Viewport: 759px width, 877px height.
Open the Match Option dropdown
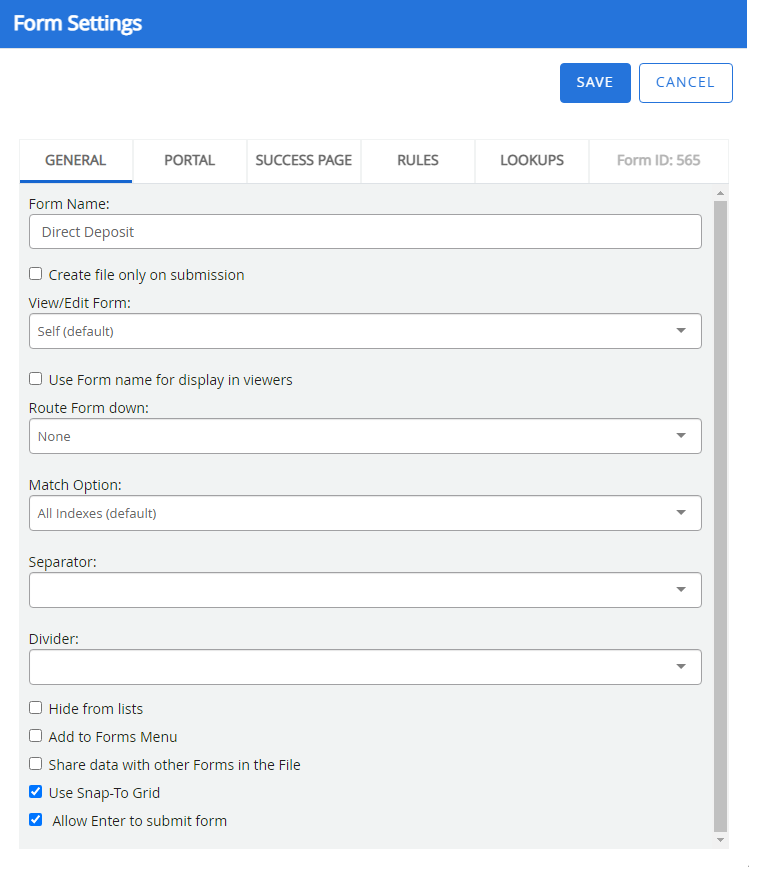(x=365, y=513)
